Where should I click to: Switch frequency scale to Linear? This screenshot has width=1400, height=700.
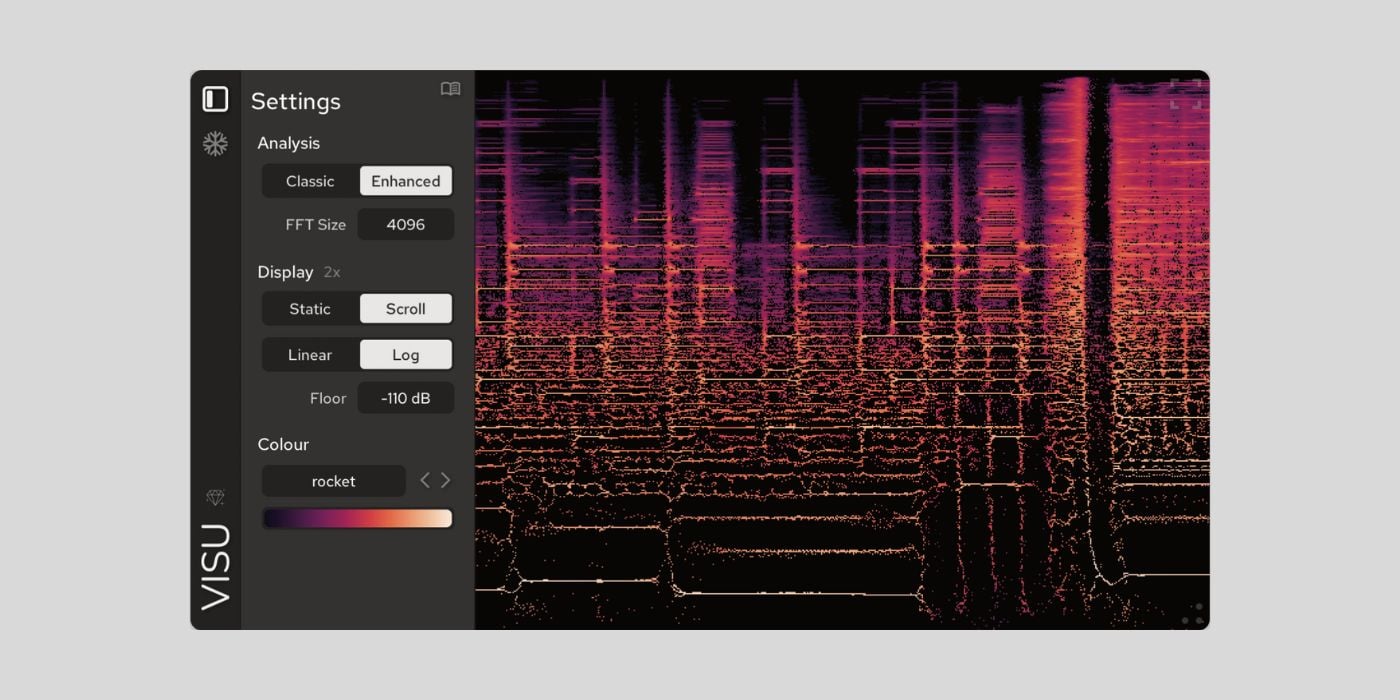coord(310,355)
